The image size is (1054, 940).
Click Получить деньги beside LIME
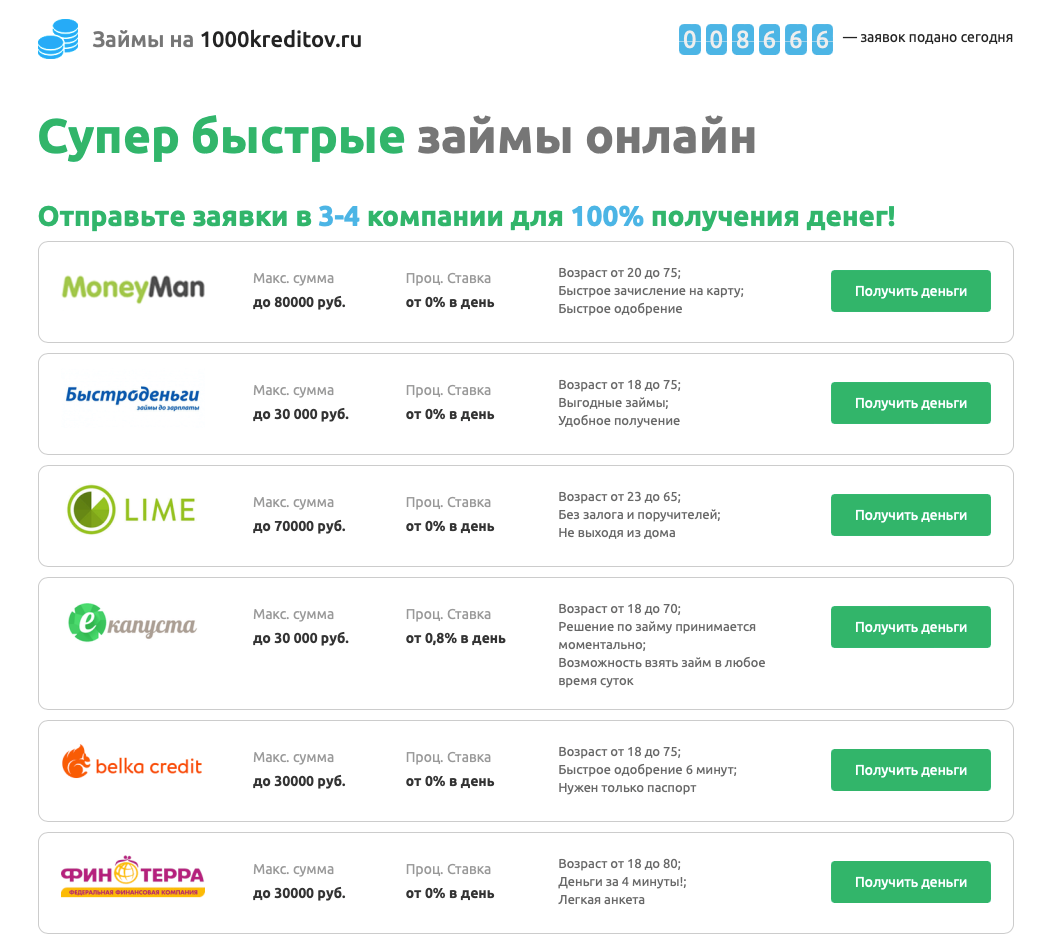point(910,515)
